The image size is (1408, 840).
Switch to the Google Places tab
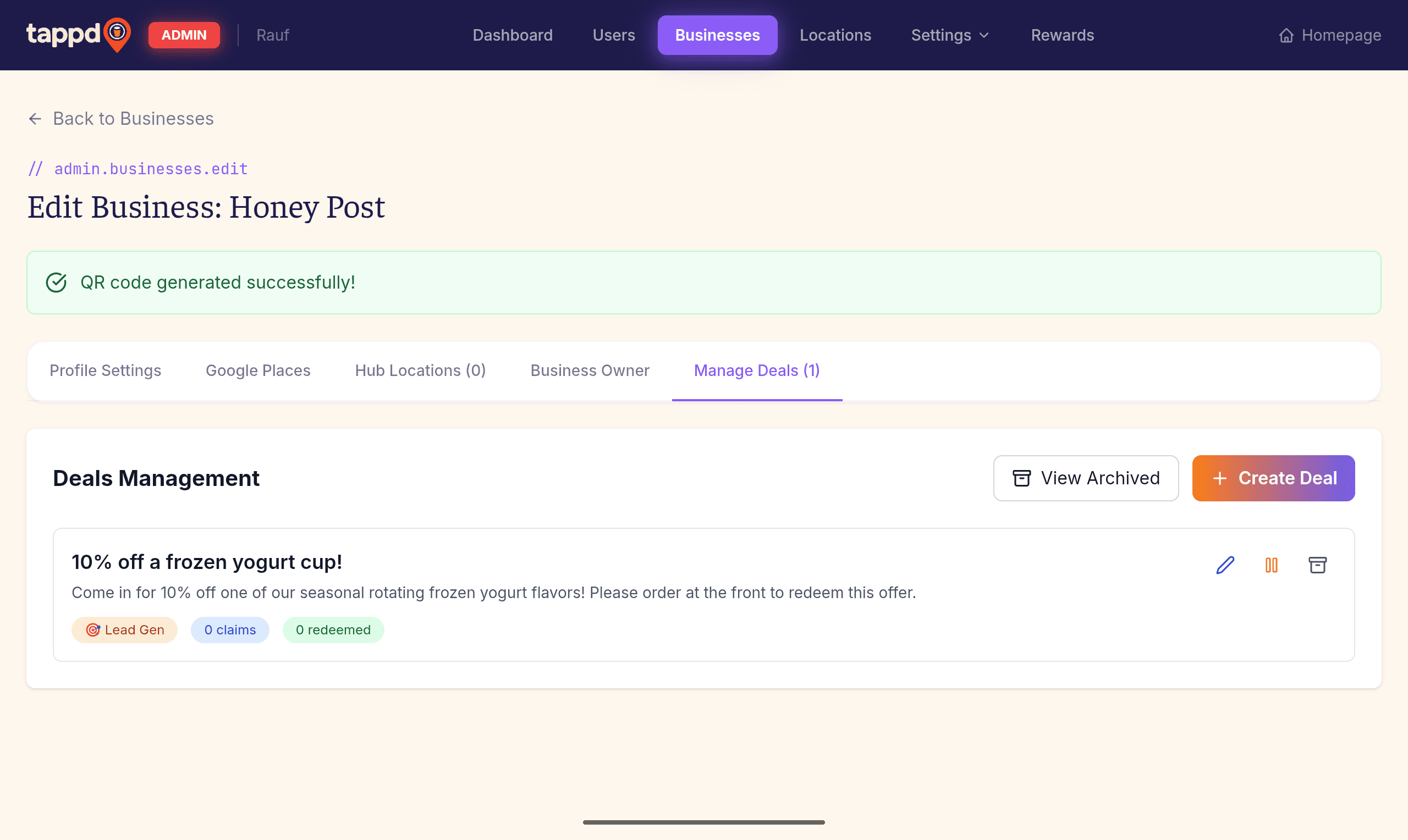pyautogui.click(x=257, y=370)
